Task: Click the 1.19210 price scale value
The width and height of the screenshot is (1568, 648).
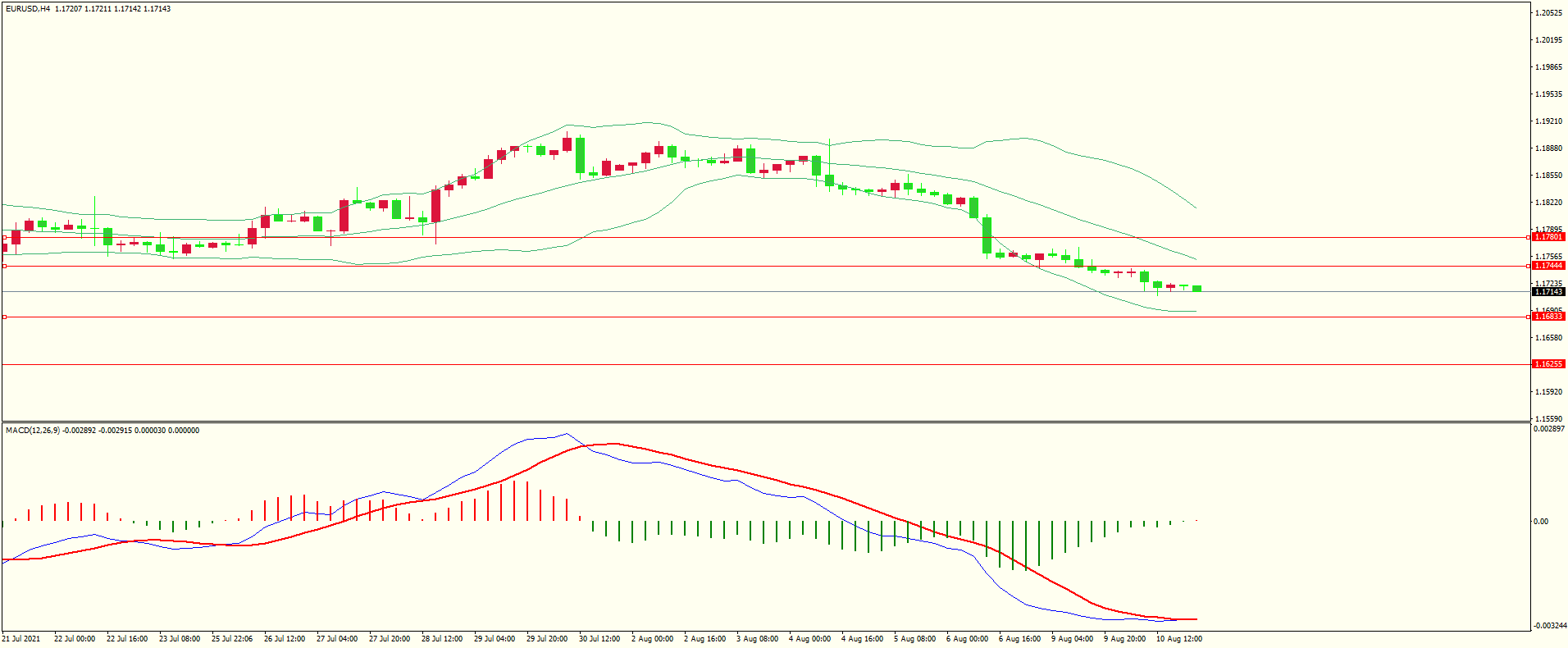Action: 1548,121
